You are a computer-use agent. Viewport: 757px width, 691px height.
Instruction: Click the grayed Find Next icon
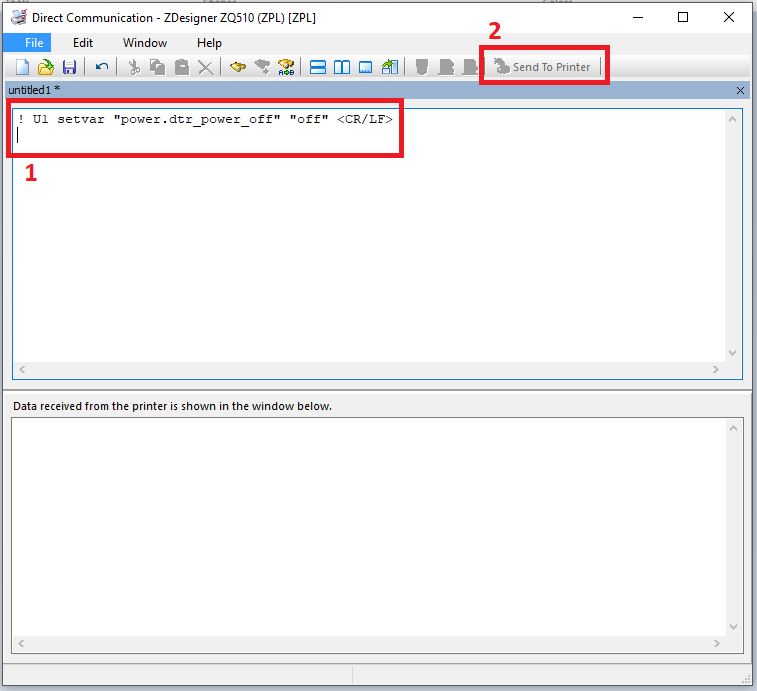coord(262,67)
